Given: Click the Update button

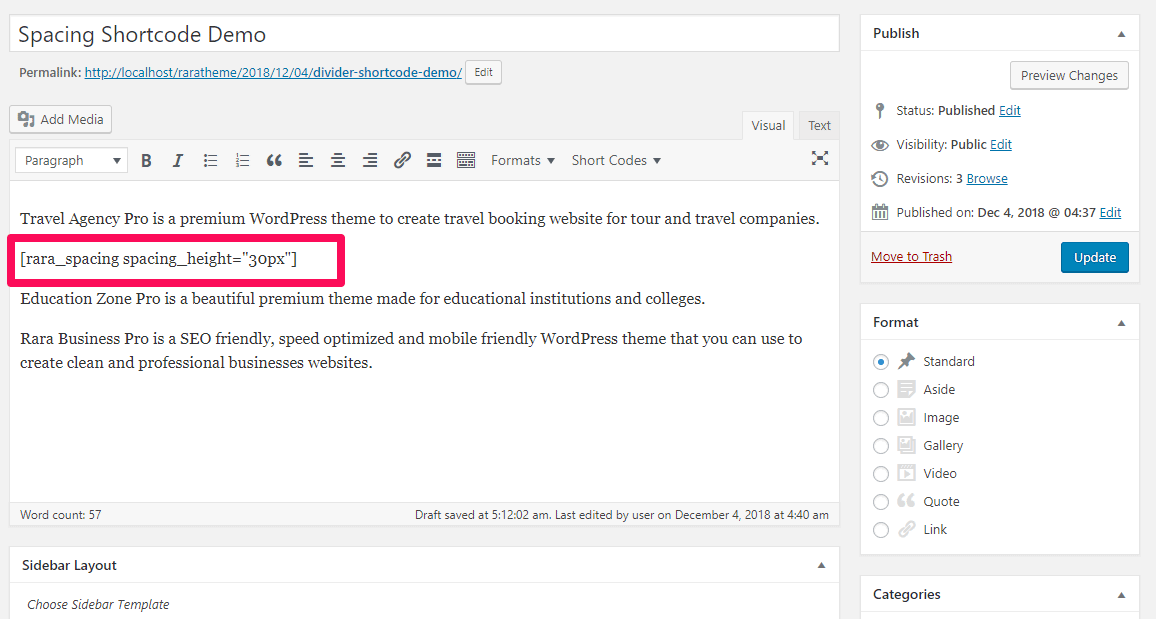Looking at the screenshot, I should (x=1094, y=257).
